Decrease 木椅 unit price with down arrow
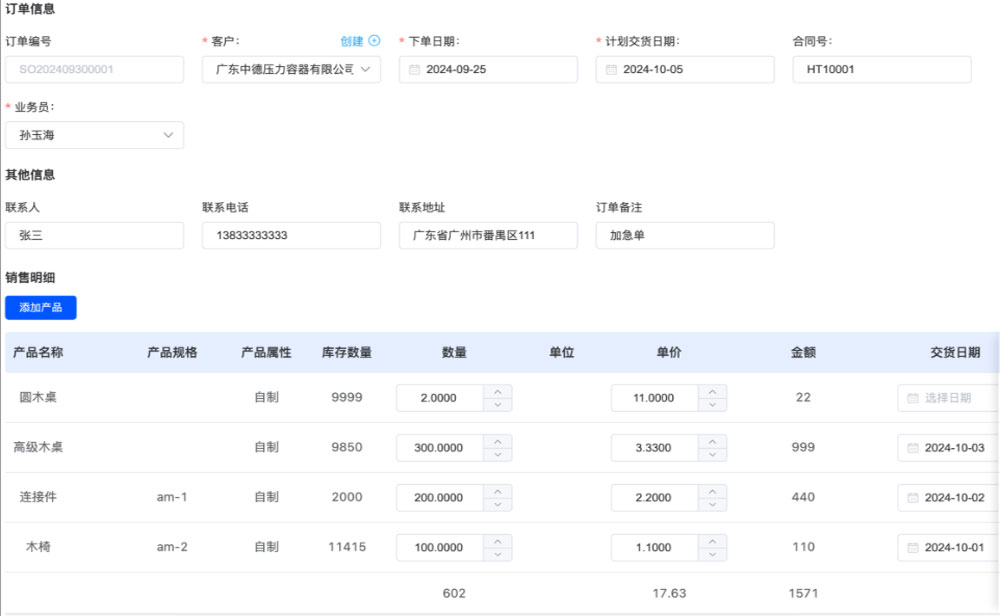 click(712, 555)
